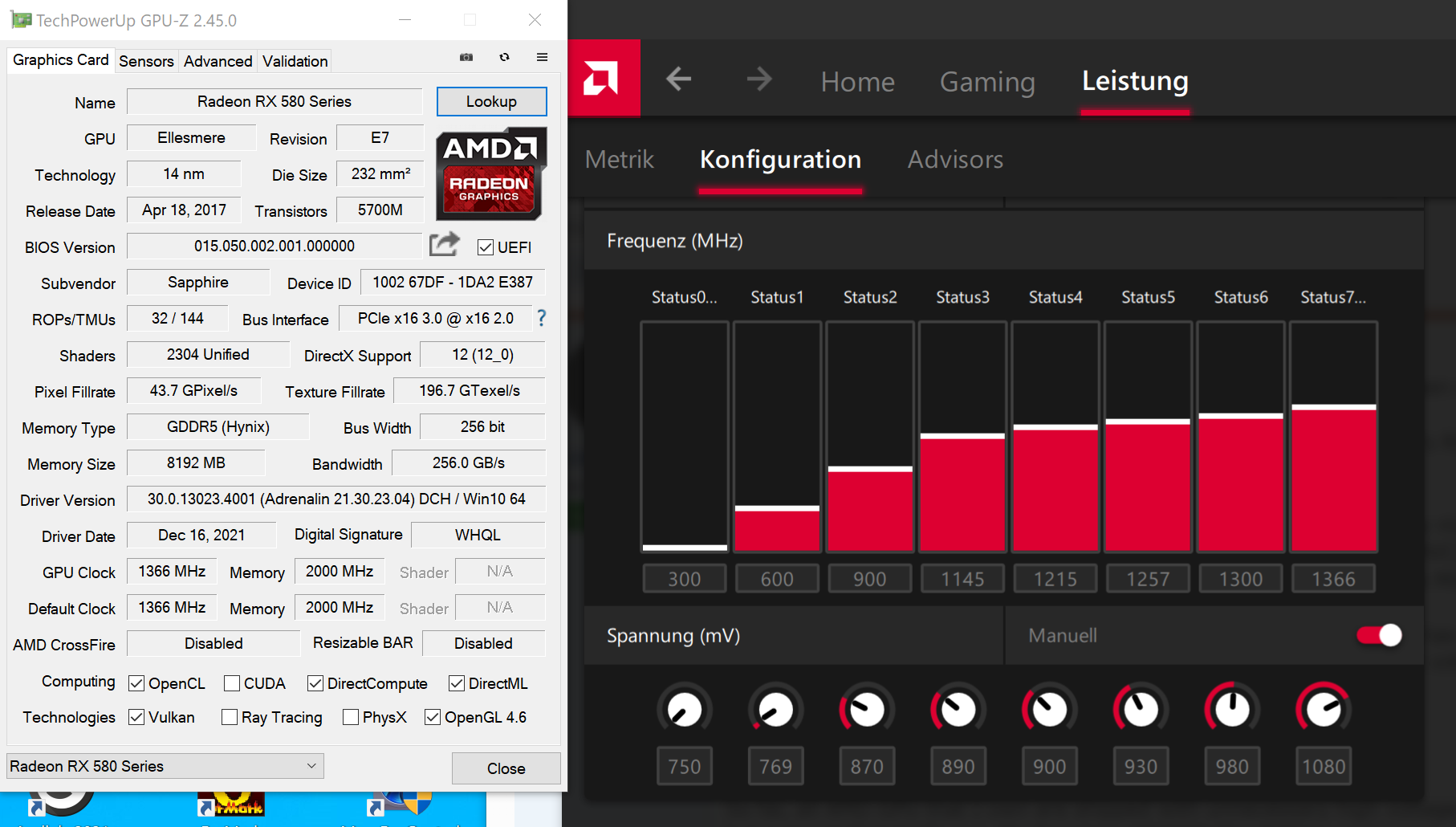Click the voltage knob above 890
The height and width of the screenshot is (827, 1456).
(958, 709)
